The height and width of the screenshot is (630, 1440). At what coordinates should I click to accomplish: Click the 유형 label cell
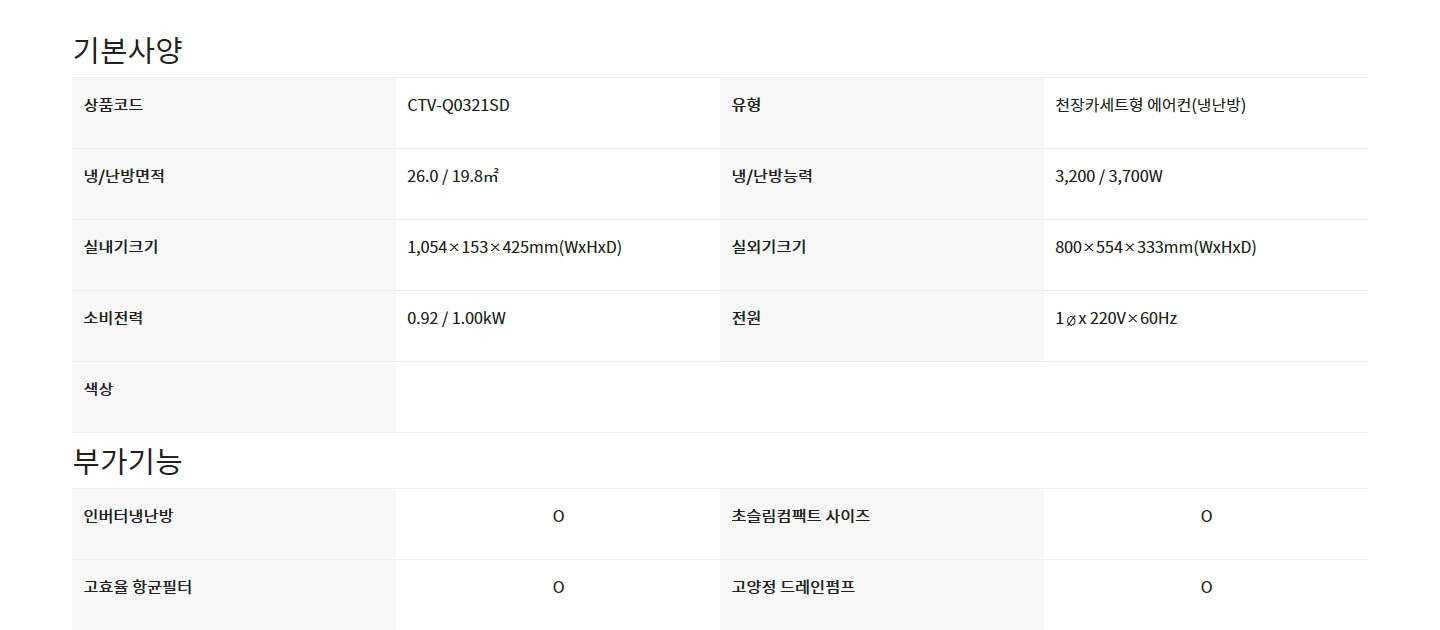click(x=882, y=113)
